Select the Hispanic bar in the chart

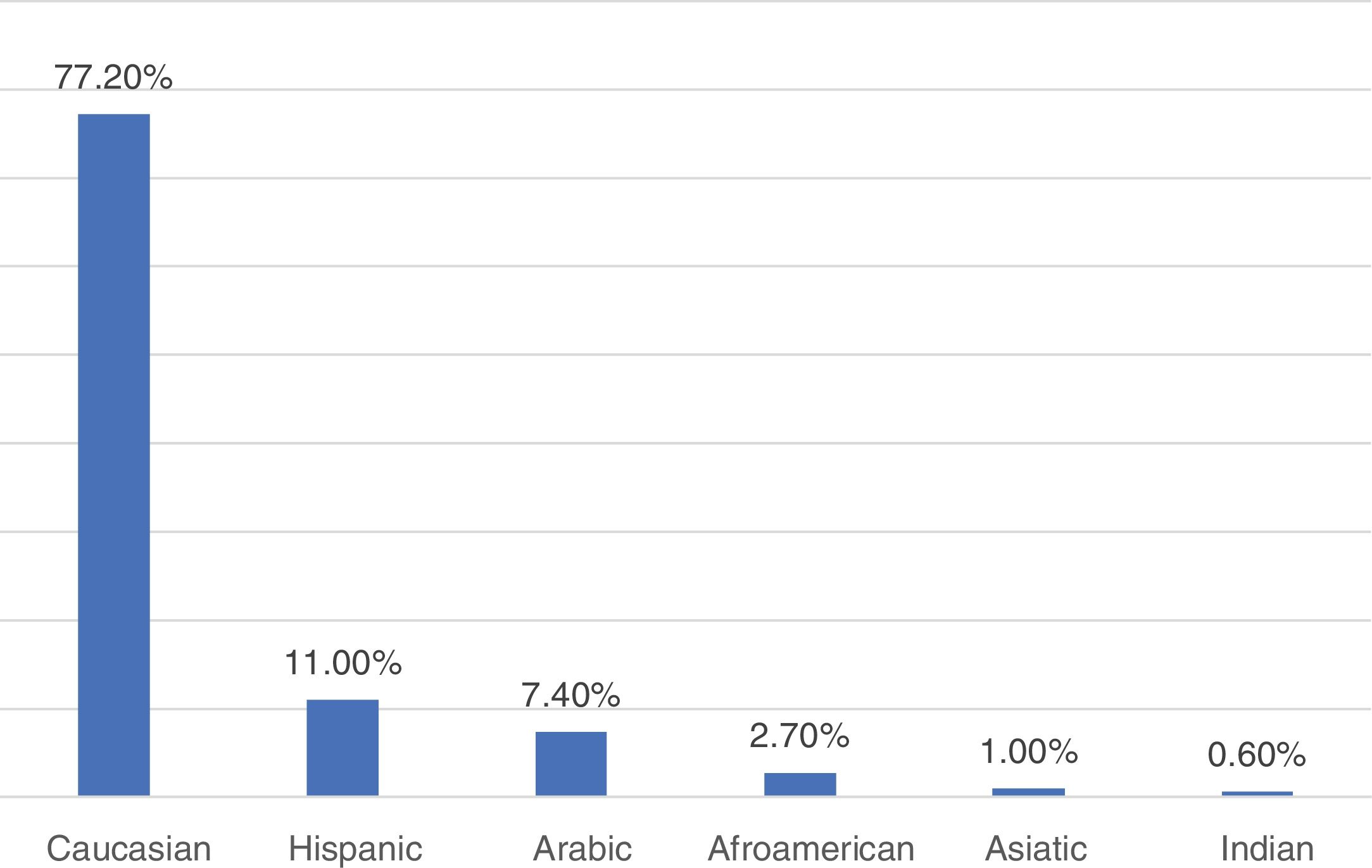(x=343, y=747)
